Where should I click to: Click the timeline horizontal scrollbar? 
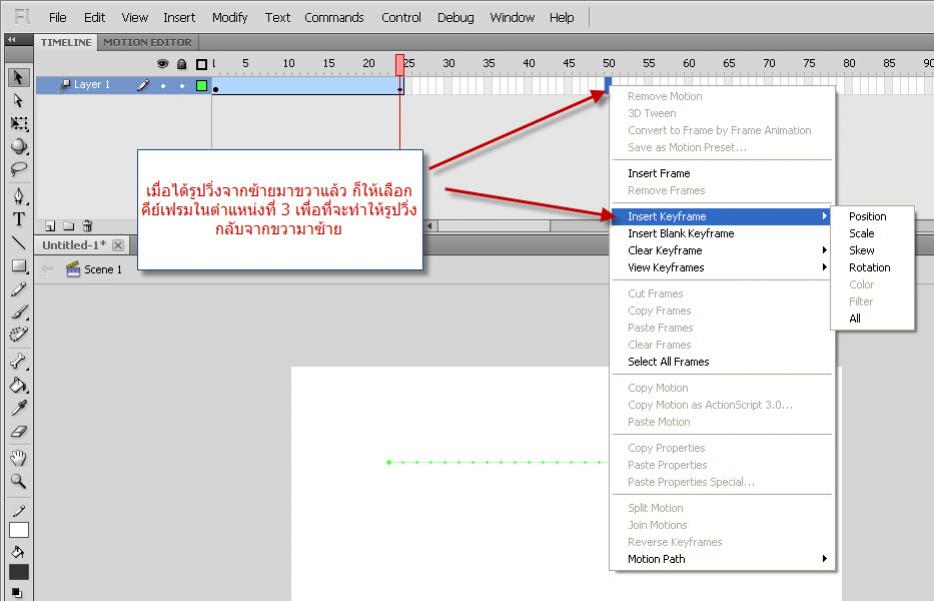point(494,226)
